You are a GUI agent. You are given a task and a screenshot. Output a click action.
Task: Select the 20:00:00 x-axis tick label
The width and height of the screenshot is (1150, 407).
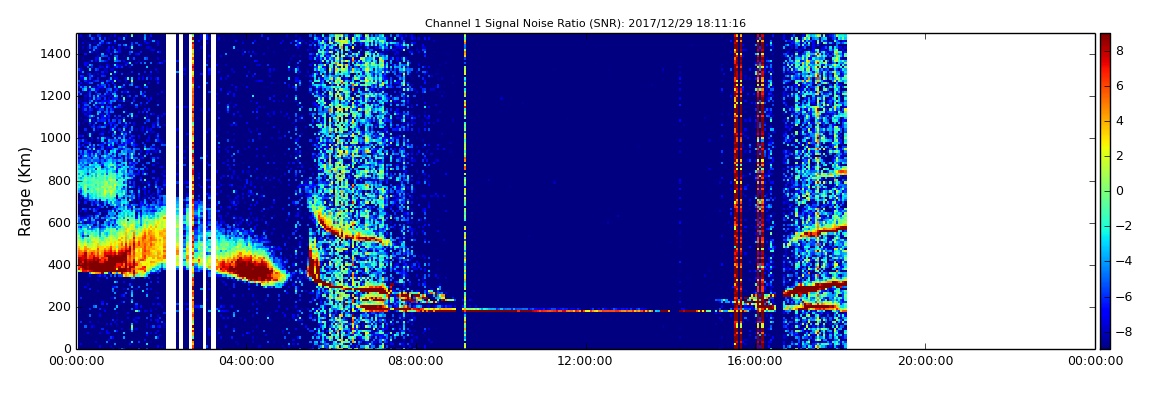point(925,361)
